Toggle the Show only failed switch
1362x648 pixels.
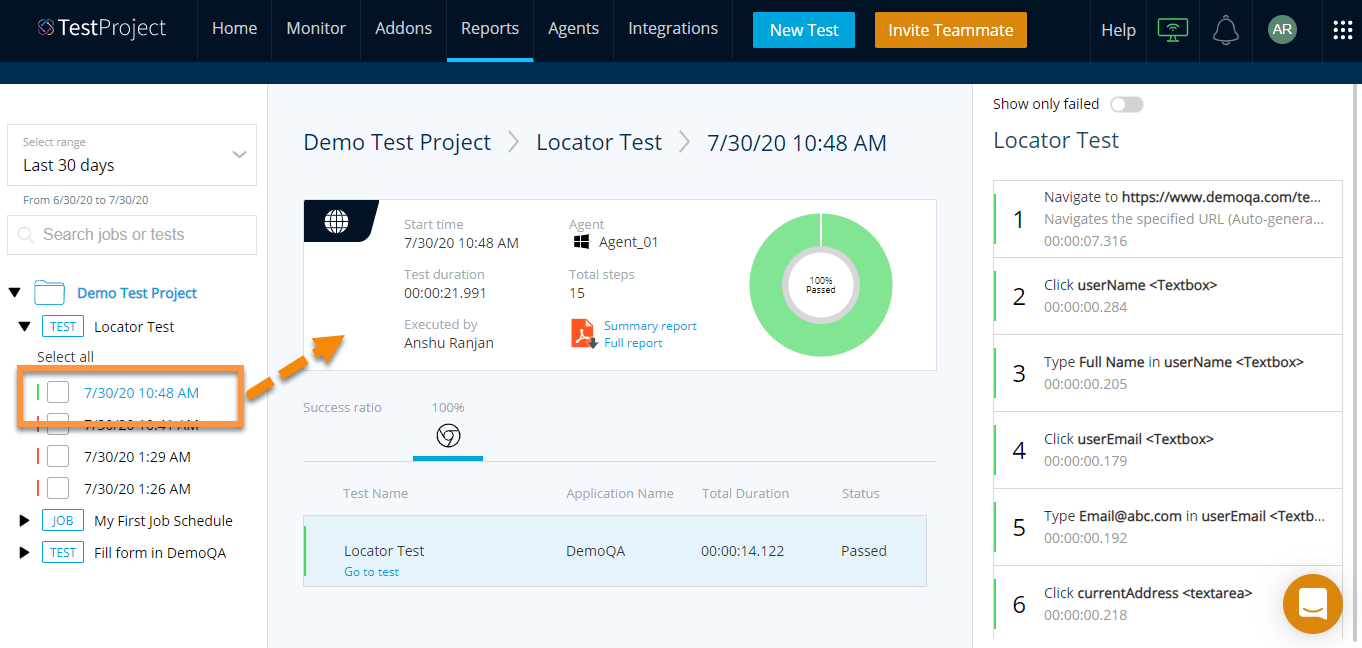pos(1126,104)
